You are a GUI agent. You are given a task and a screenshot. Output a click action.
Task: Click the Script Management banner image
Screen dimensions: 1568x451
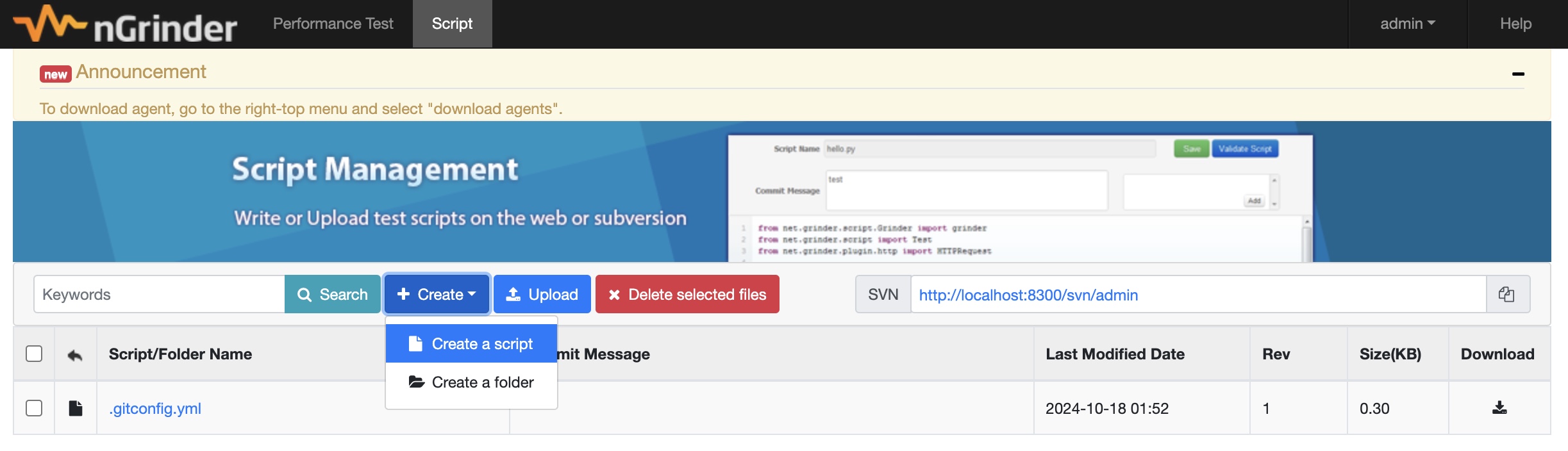coord(781,192)
